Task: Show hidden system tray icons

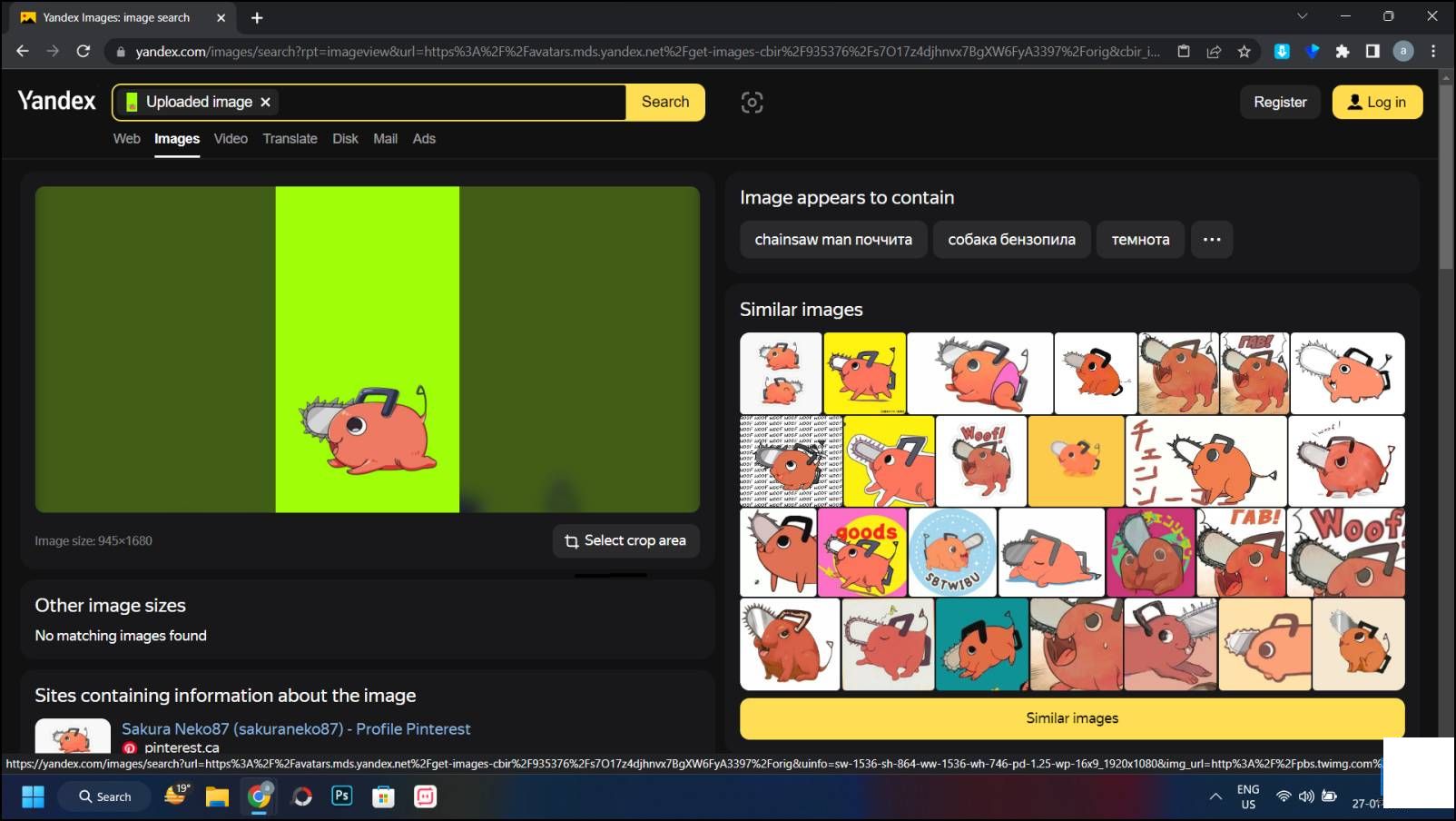Action: point(1215,796)
